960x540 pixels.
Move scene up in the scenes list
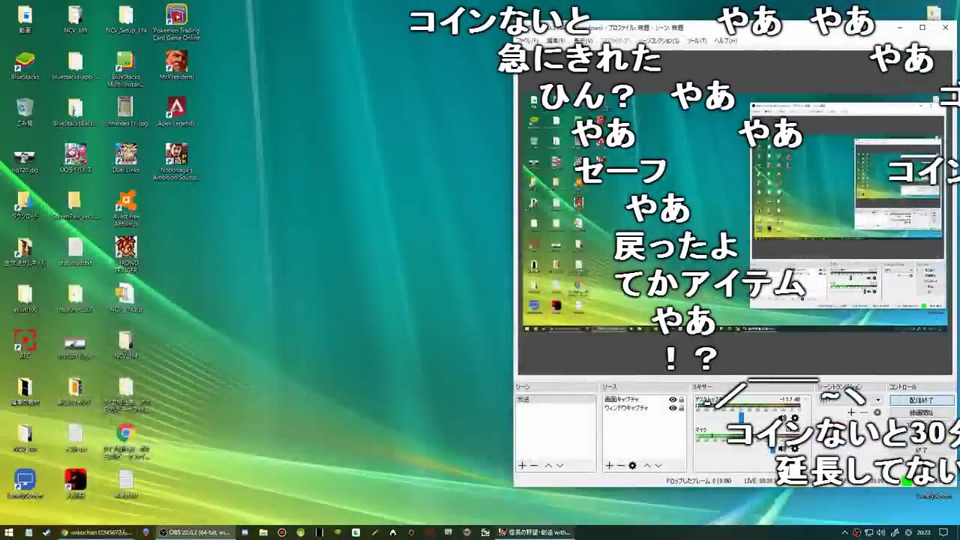(549, 466)
